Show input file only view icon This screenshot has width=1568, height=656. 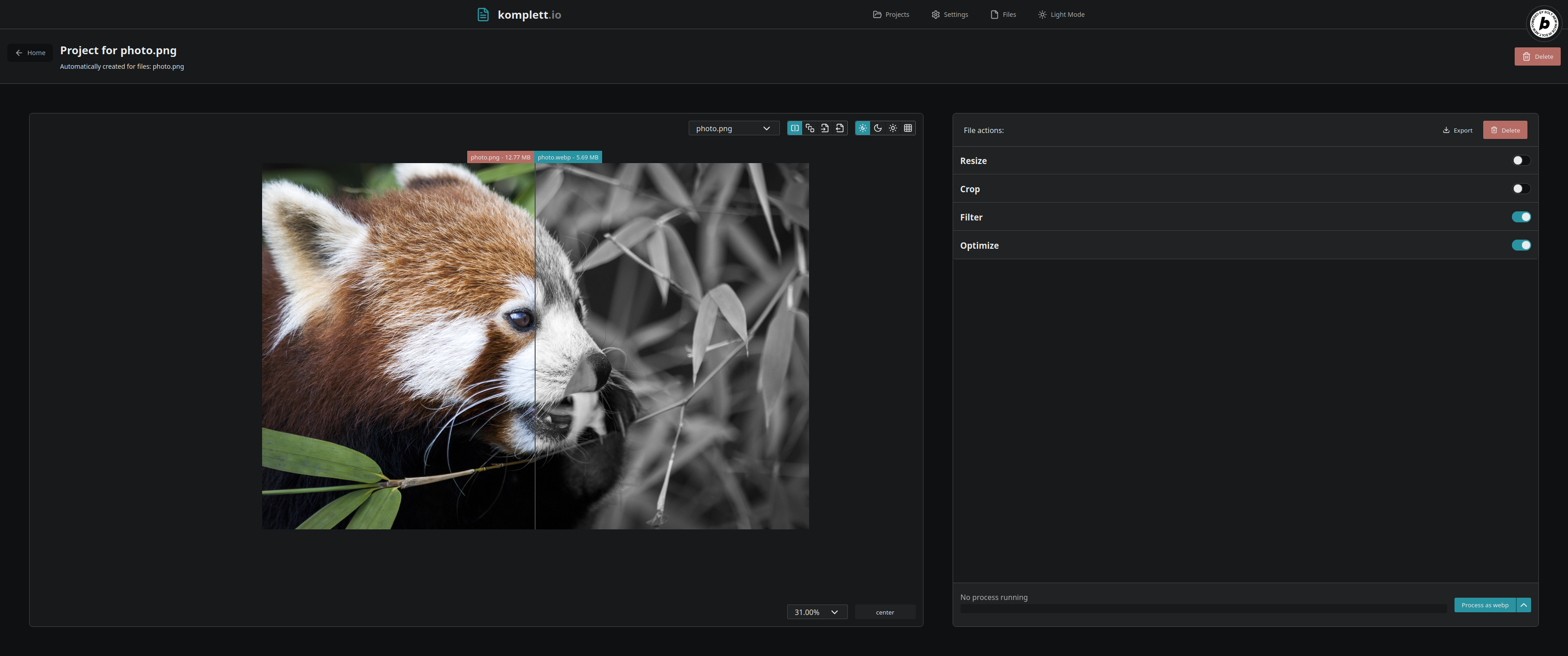pyautogui.click(x=825, y=128)
